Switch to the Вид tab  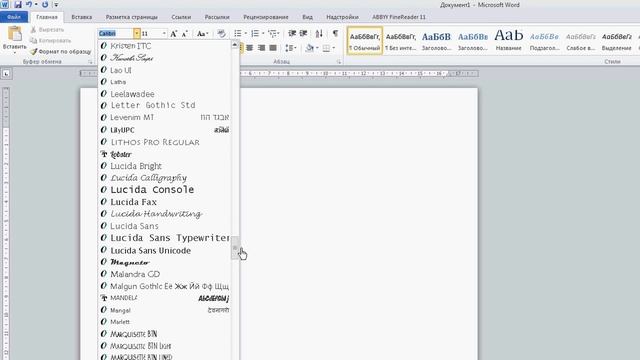pos(307,17)
